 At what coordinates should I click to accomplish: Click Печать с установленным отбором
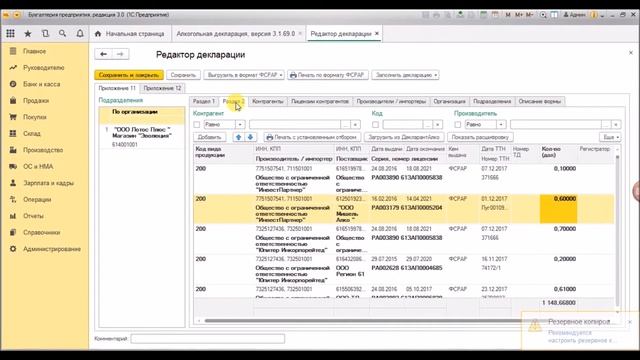(x=312, y=137)
